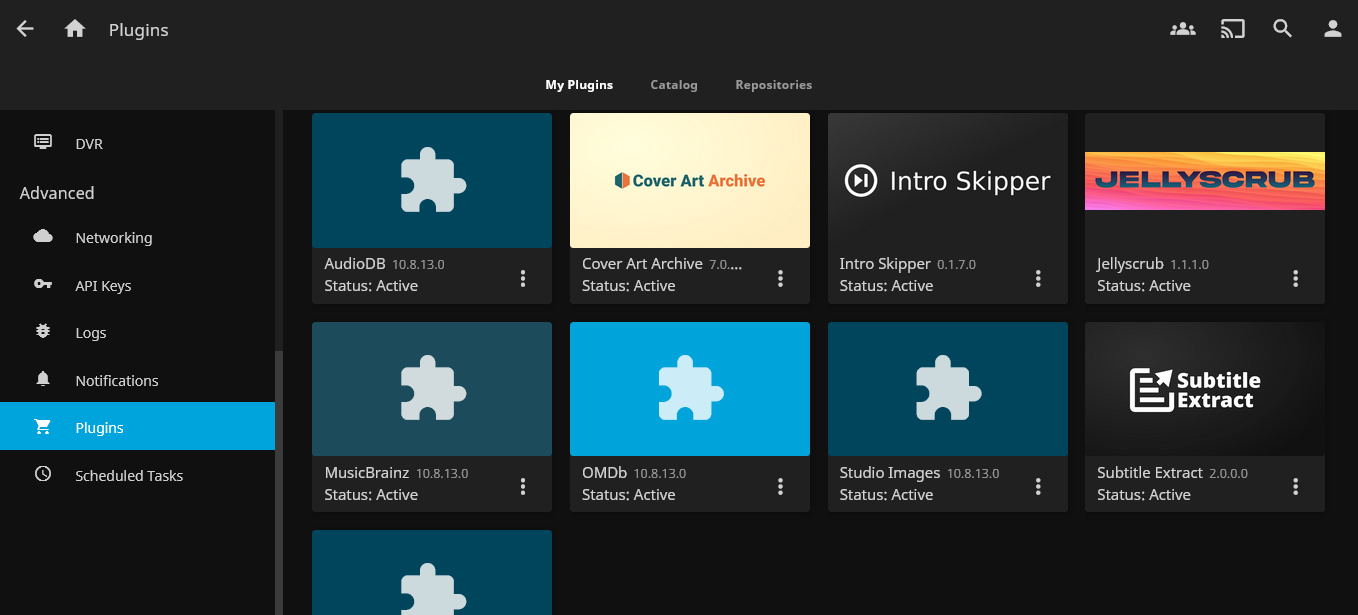1358x615 pixels.
Task: Open Networking in the sidebar
Action: [x=113, y=238]
